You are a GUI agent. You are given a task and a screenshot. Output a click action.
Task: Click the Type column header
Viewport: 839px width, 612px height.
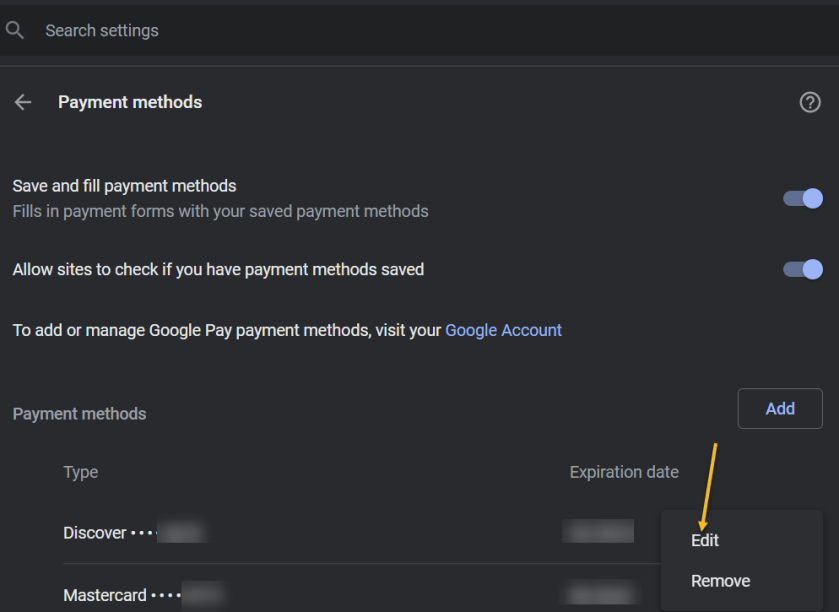[x=81, y=472]
